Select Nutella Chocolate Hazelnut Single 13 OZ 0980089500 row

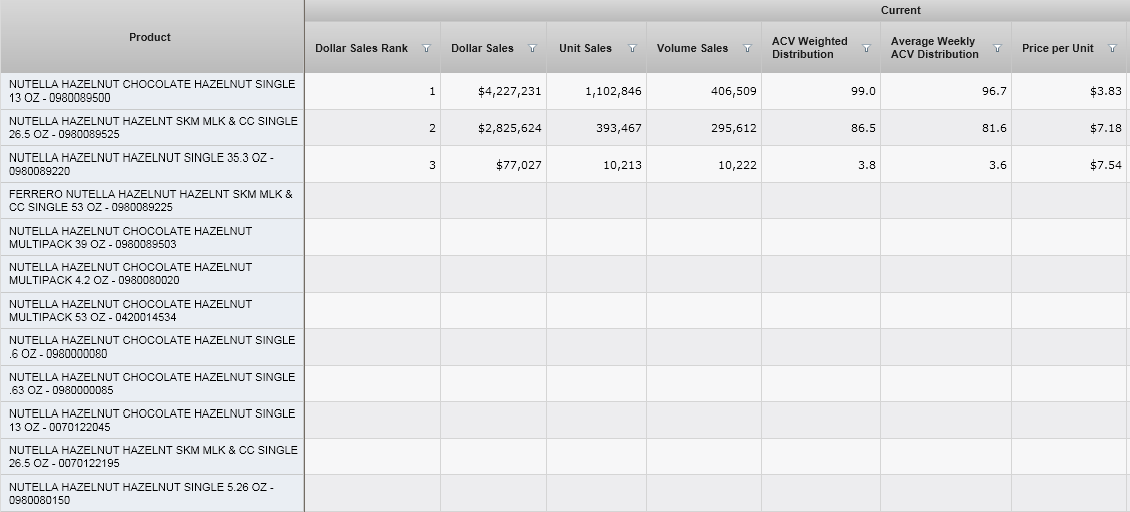click(152, 91)
